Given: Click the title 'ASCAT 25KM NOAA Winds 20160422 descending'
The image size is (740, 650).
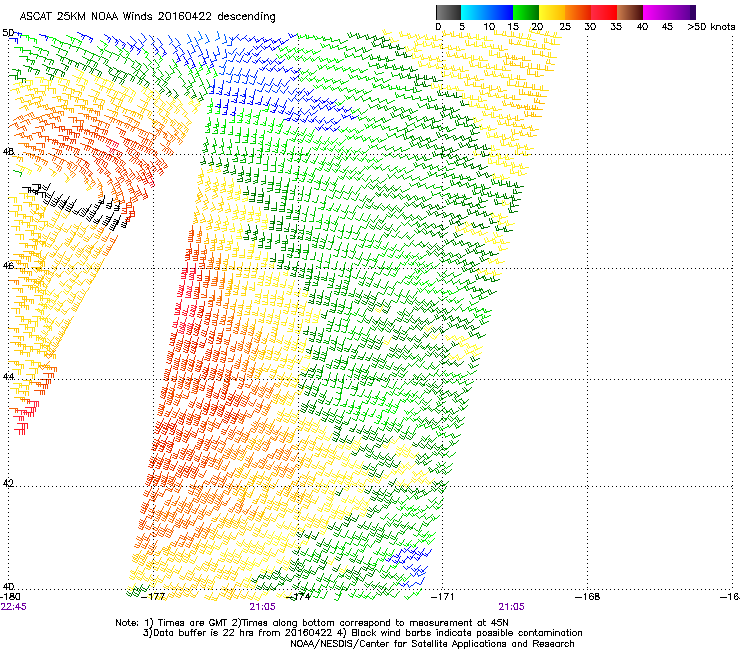Looking at the screenshot, I should (147, 17).
